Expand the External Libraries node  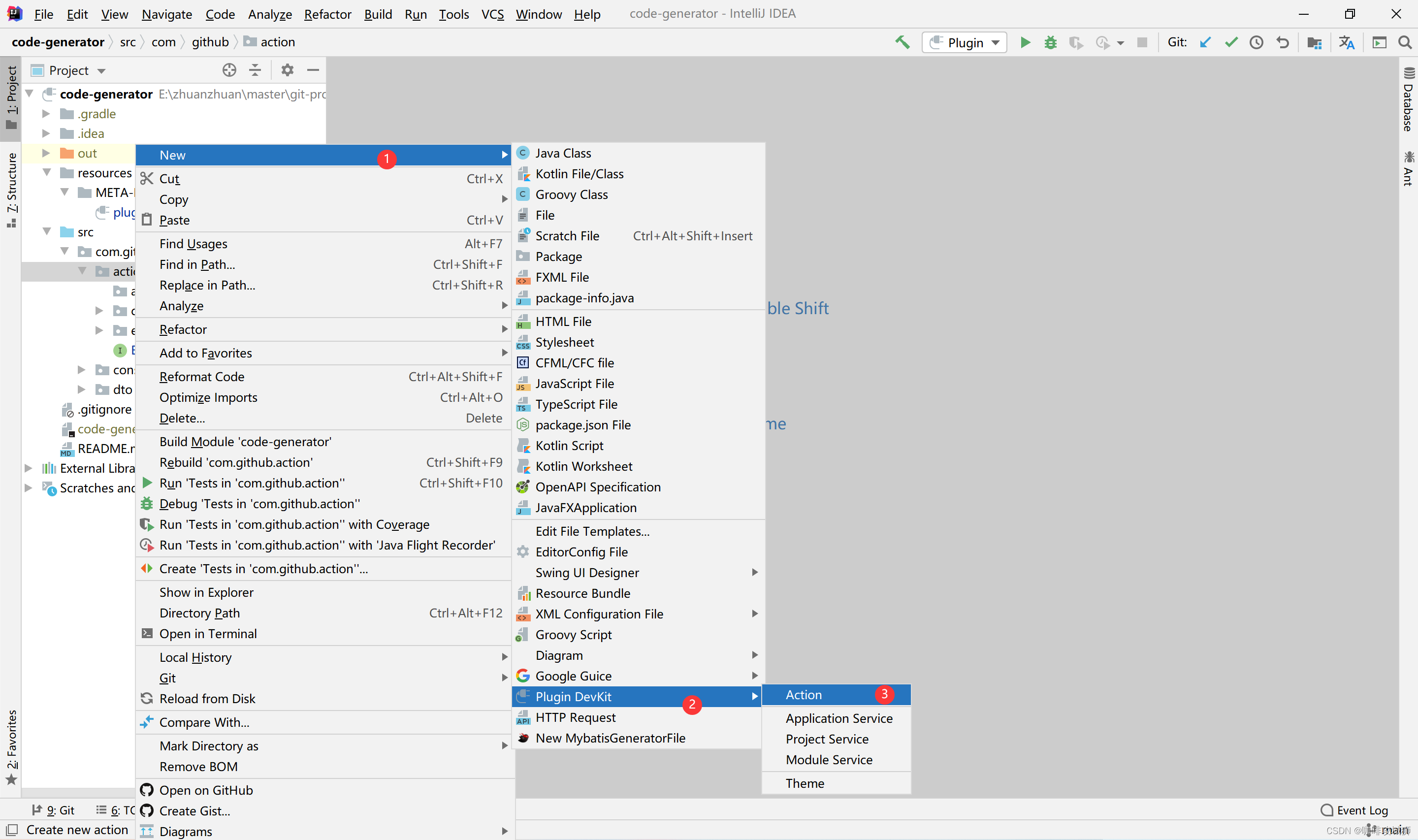pyautogui.click(x=28, y=468)
